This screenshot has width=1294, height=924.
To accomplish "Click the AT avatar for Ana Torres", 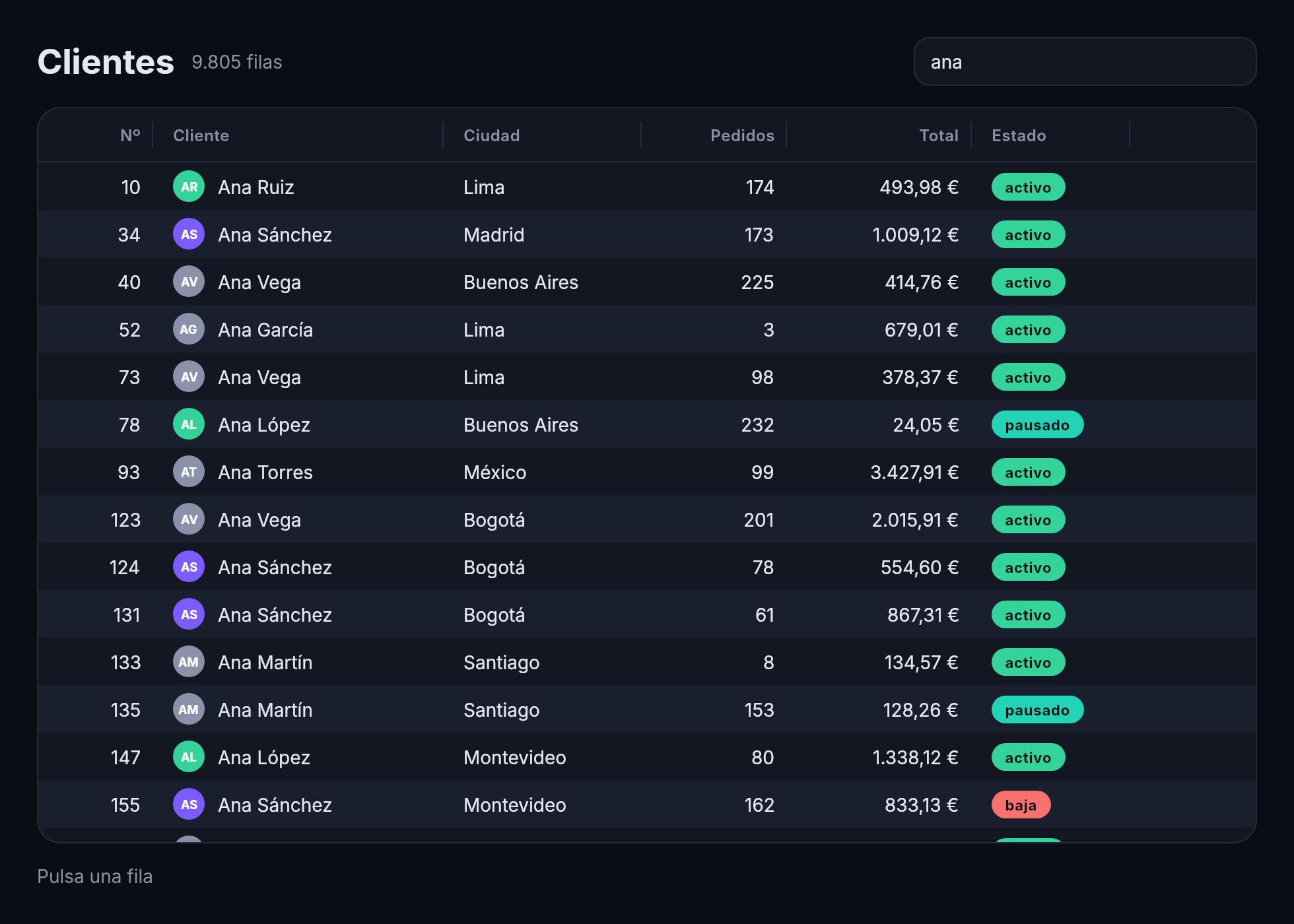I will (189, 472).
